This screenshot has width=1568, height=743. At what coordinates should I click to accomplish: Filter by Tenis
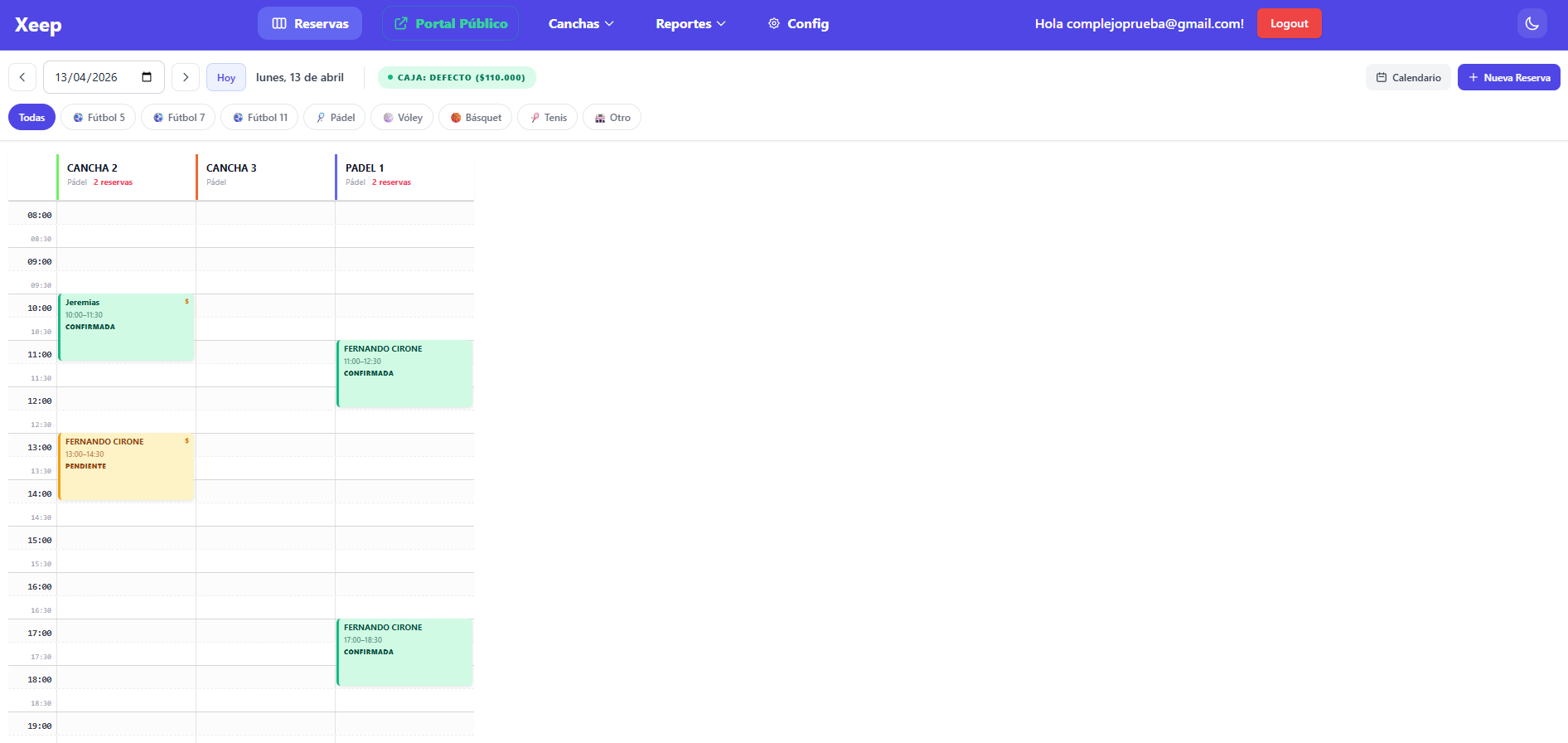pos(548,117)
